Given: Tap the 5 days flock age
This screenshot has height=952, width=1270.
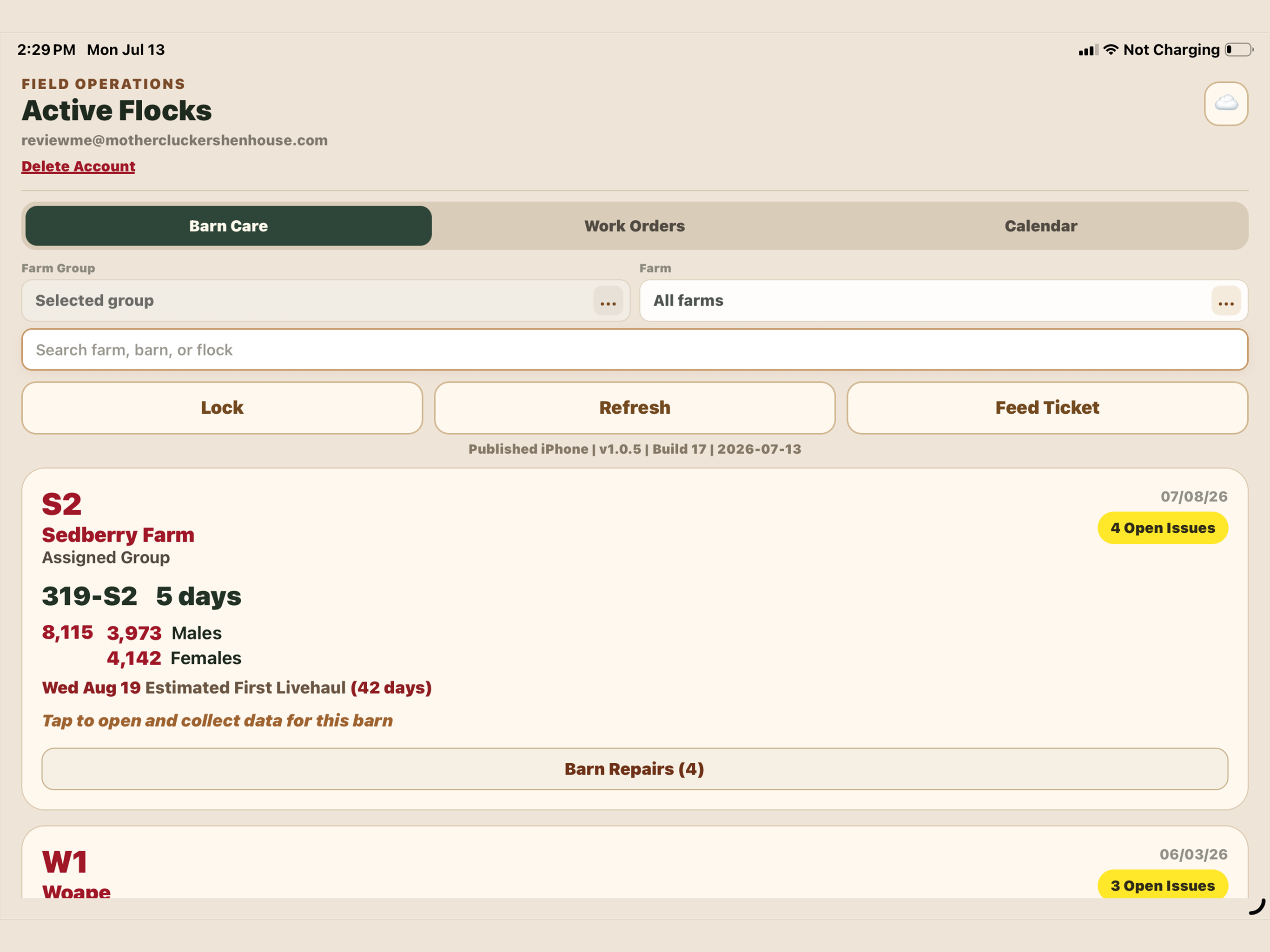Looking at the screenshot, I should 198,596.
